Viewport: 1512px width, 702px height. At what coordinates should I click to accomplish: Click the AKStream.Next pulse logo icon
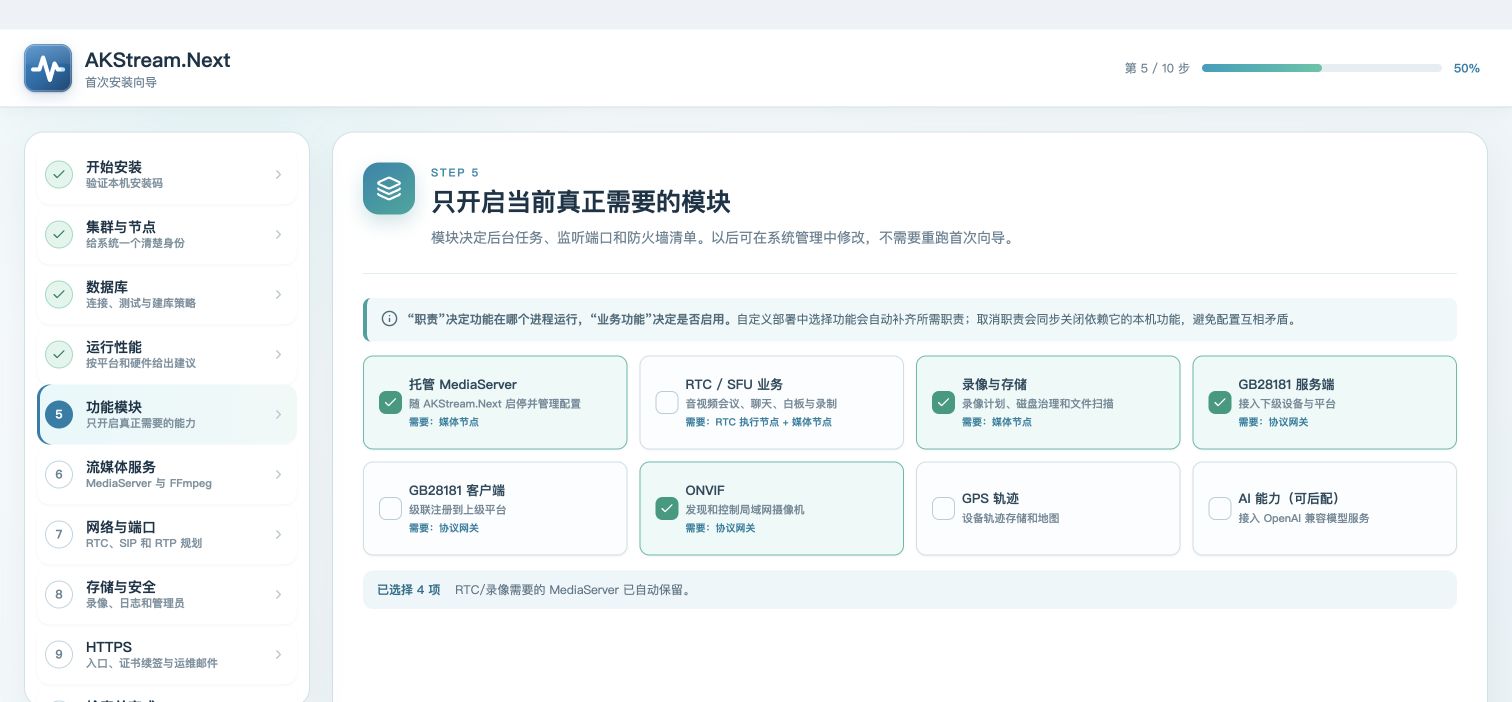coord(48,68)
